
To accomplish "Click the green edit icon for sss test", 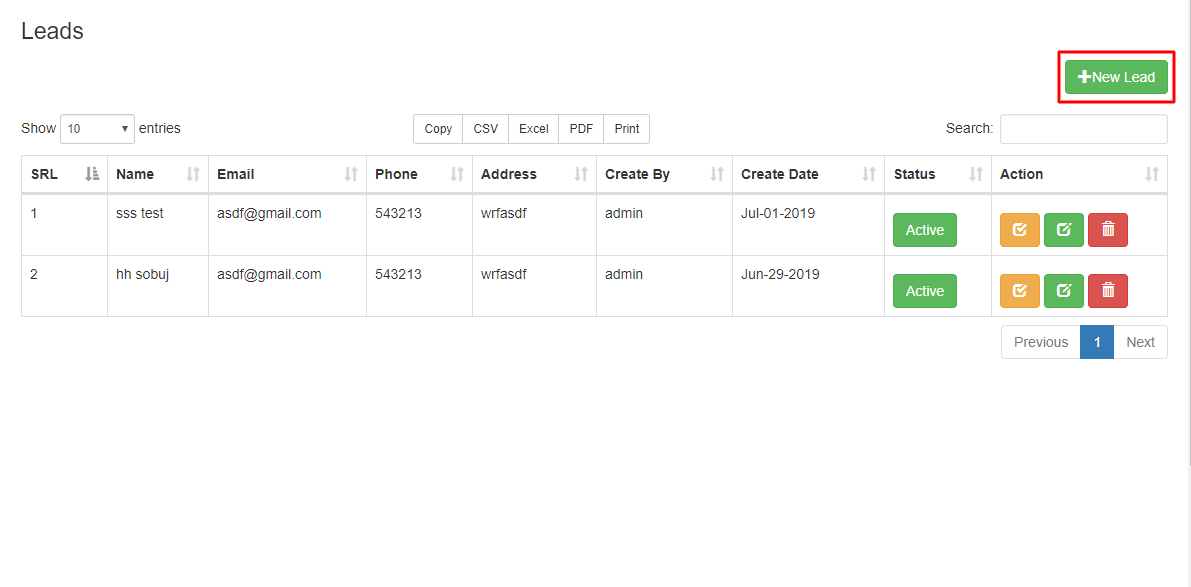I will [x=1063, y=230].
